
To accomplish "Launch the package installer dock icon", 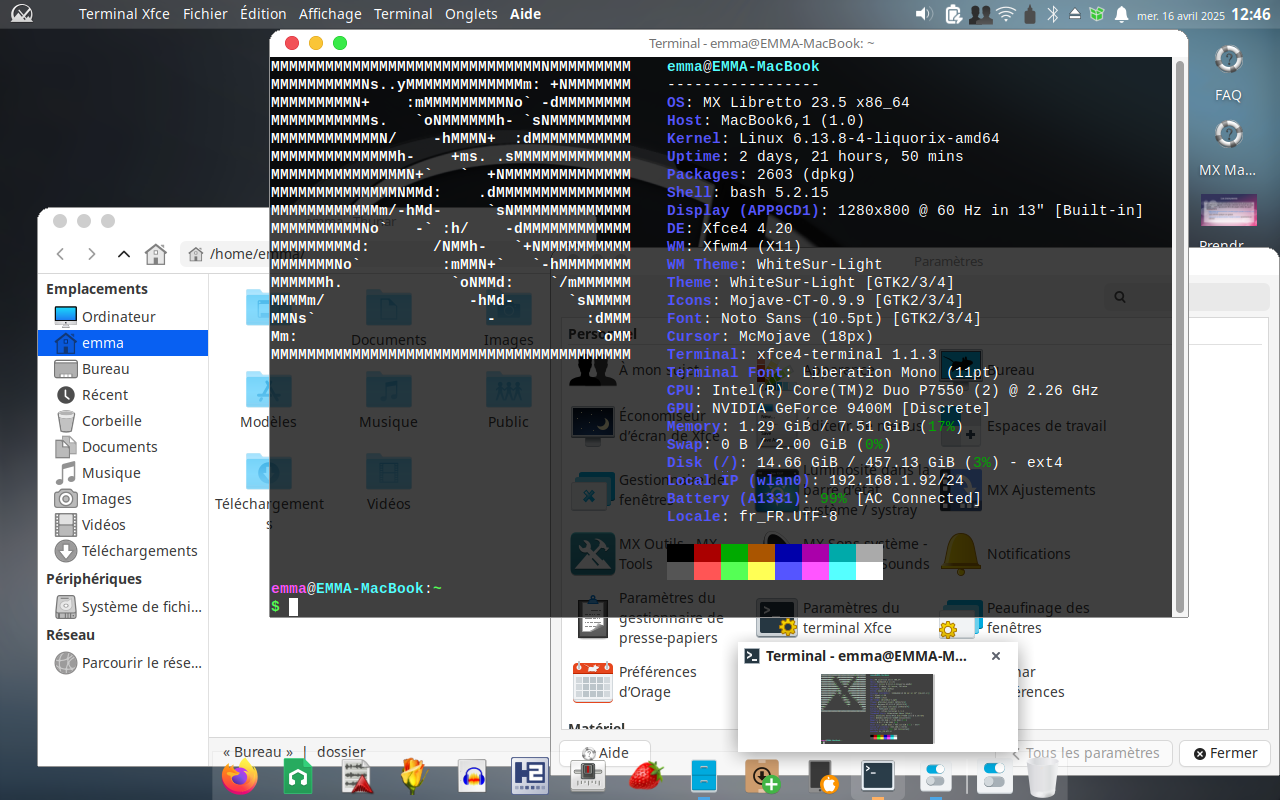I will coord(762,777).
